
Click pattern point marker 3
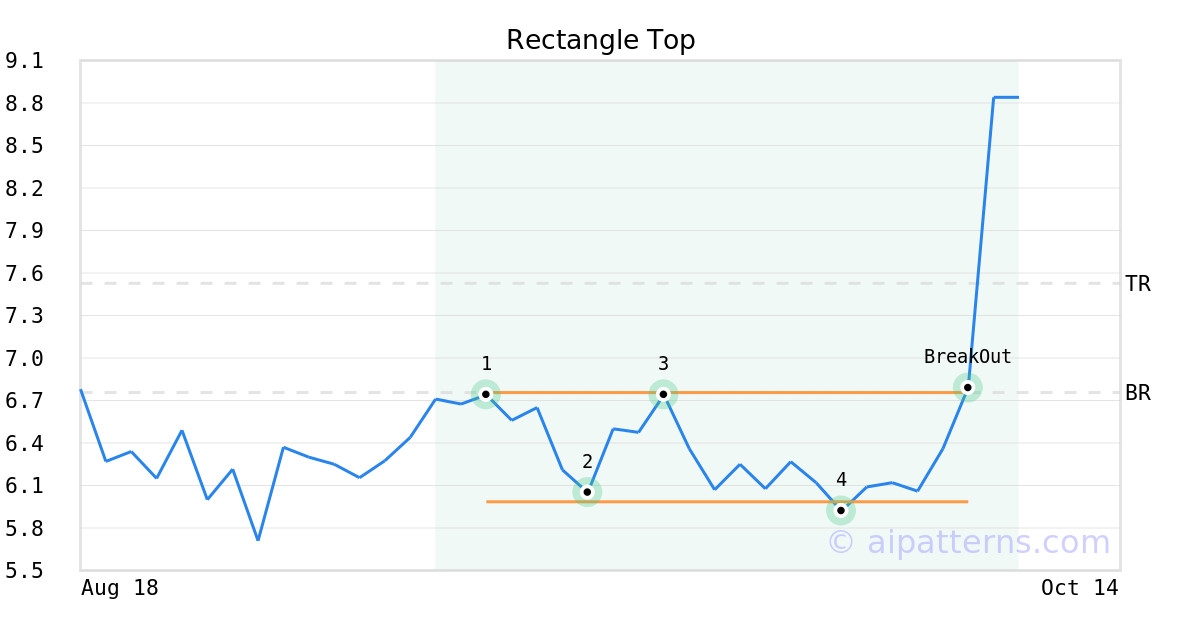click(x=663, y=394)
